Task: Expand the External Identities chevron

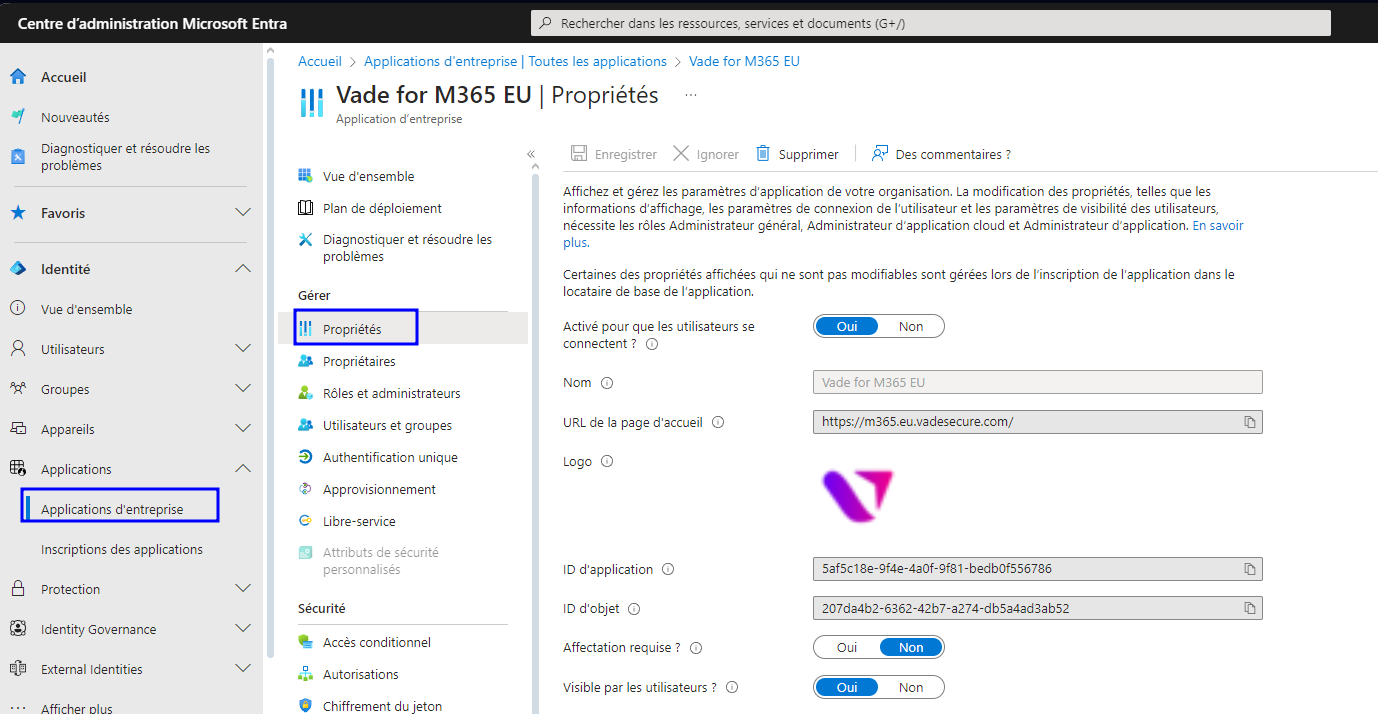Action: click(x=242, y=669)
